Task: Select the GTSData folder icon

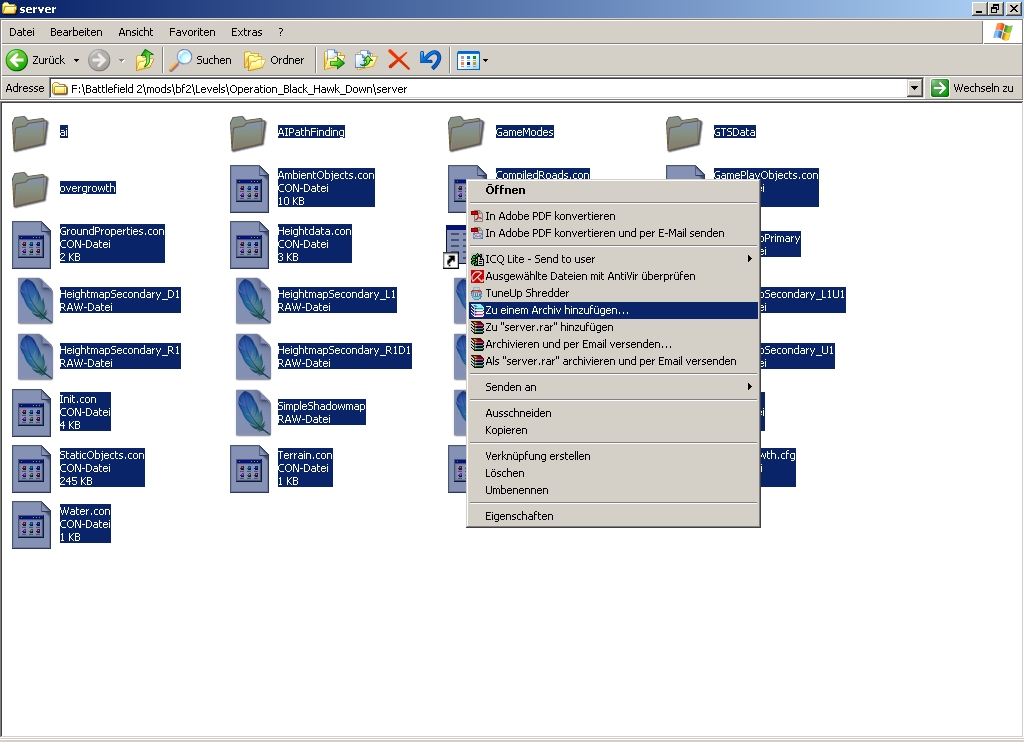Action: pos(685,133)
